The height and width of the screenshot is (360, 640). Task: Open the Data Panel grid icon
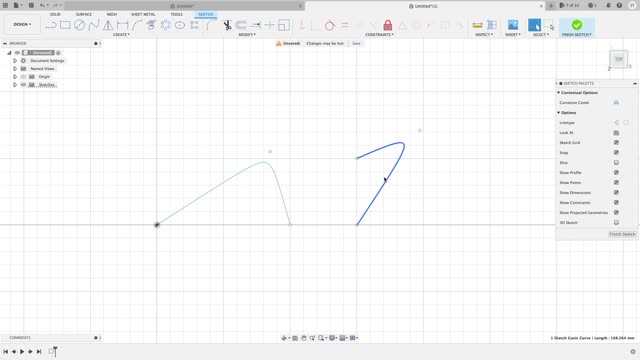(x=5, y=5)
